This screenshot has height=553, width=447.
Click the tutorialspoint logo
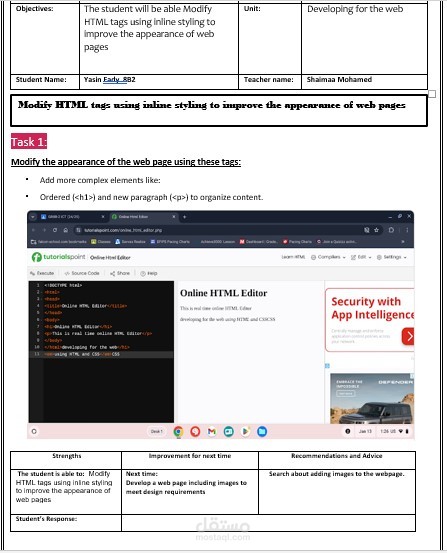(59, 257)
